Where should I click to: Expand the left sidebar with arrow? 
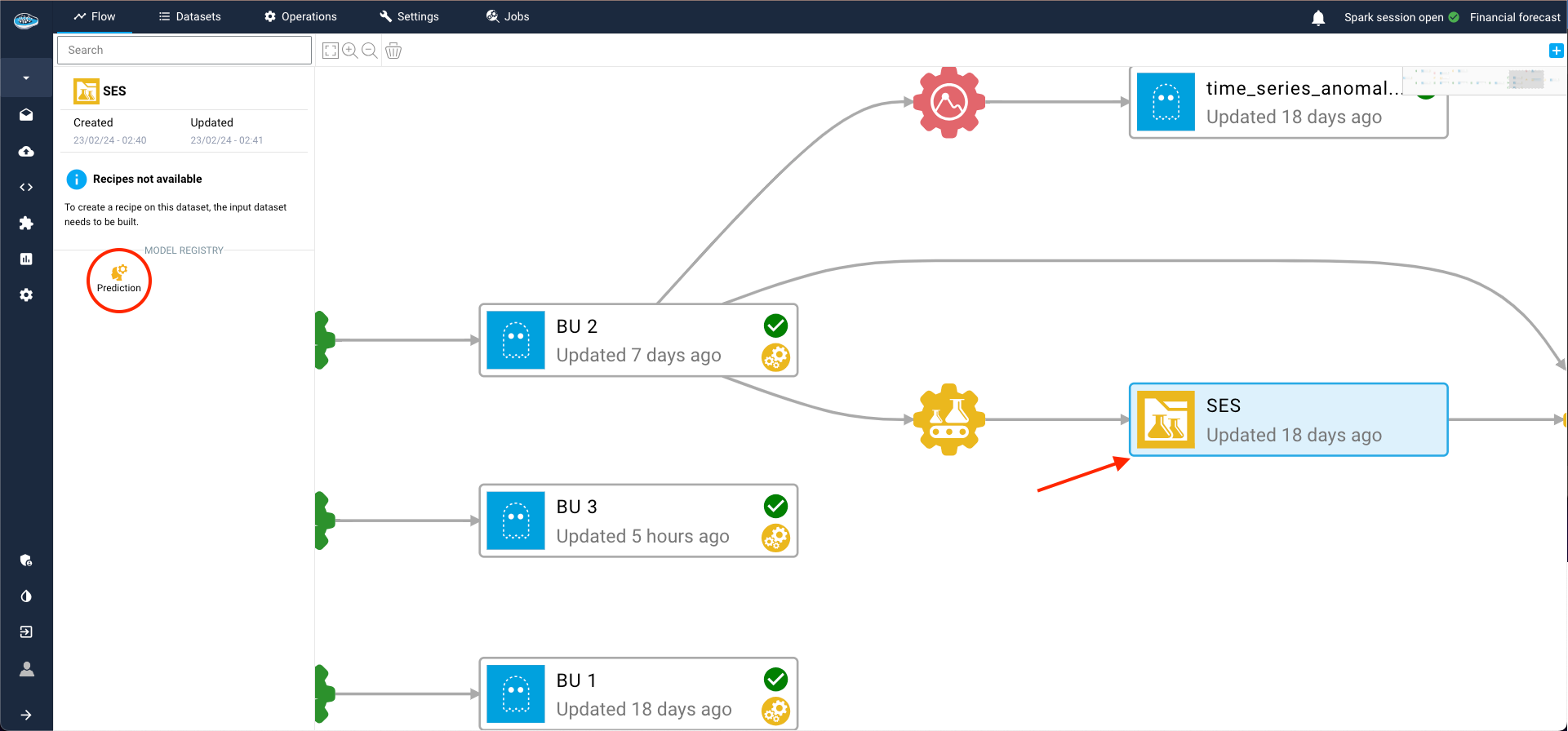point(26,715)
